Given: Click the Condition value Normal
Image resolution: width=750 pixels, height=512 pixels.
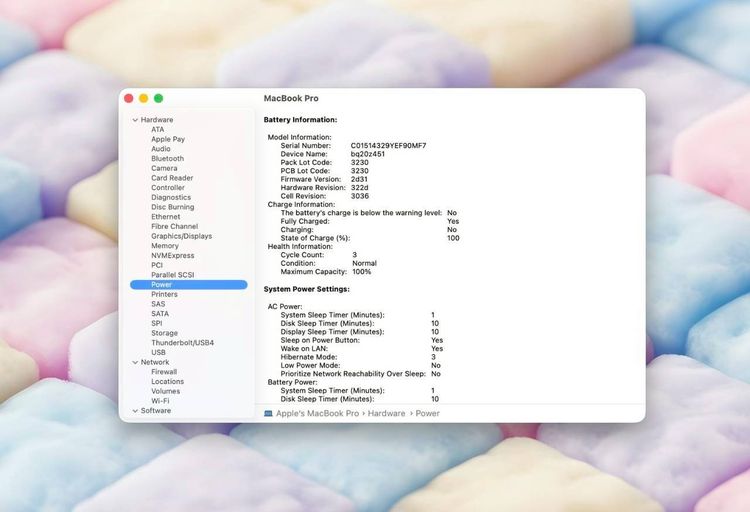Looking at the screenshot, I should [x=364, y=263].
